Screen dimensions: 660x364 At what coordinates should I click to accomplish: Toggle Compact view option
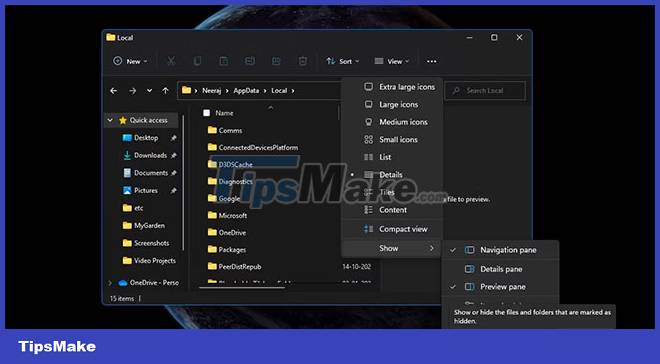tap(392, 229)
